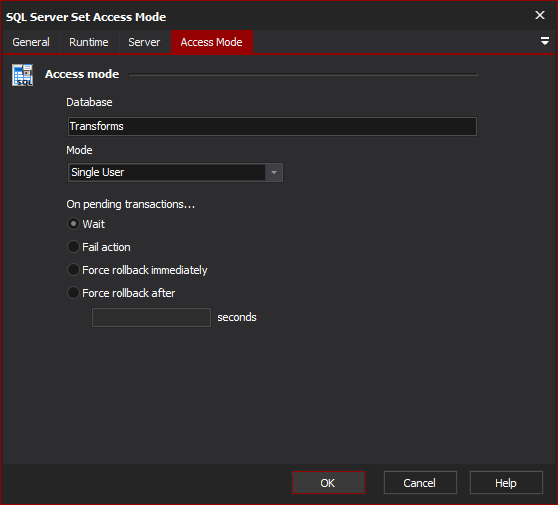Click the Access mode section heading
558x505 pixels.
[x=82, y=74]
